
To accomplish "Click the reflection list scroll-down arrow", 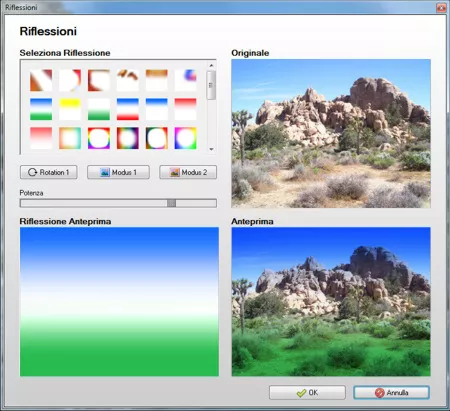I will pyautogui.click(x=211, y=149).
